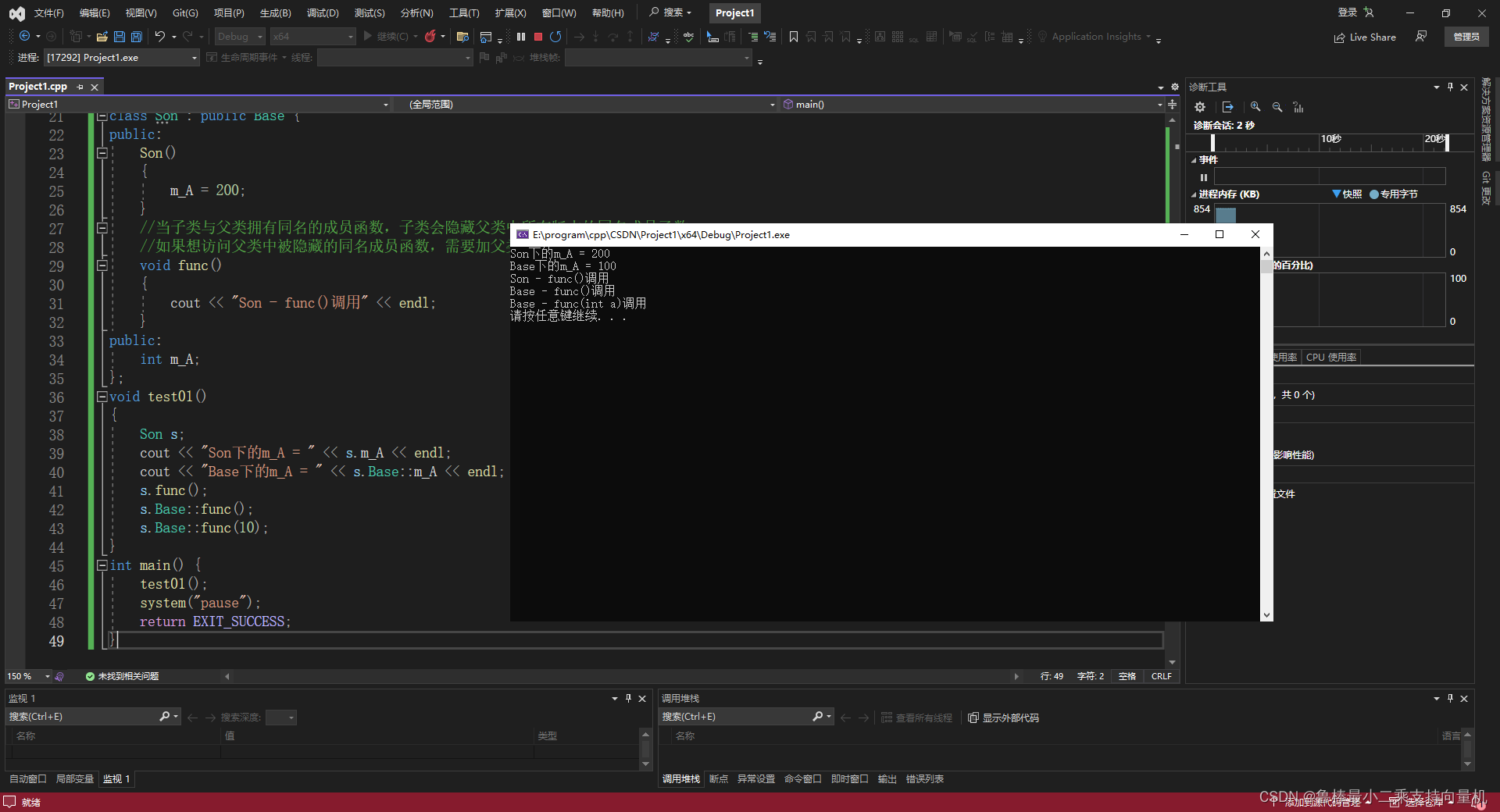Click the abc spell check icon

(x=688, y=37)
